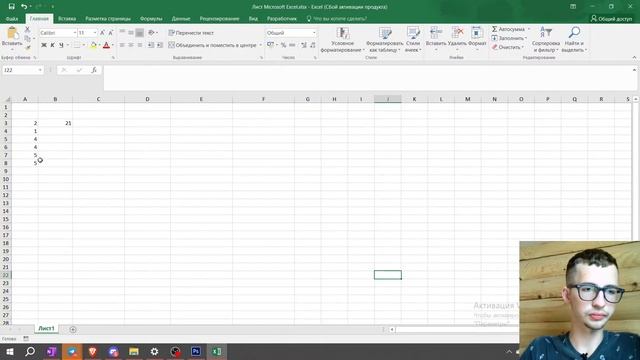Image resolution: width=640 pixels, height=360 pixels.
Task: Toggle middle vertical alignment
Action: point(131,33)
